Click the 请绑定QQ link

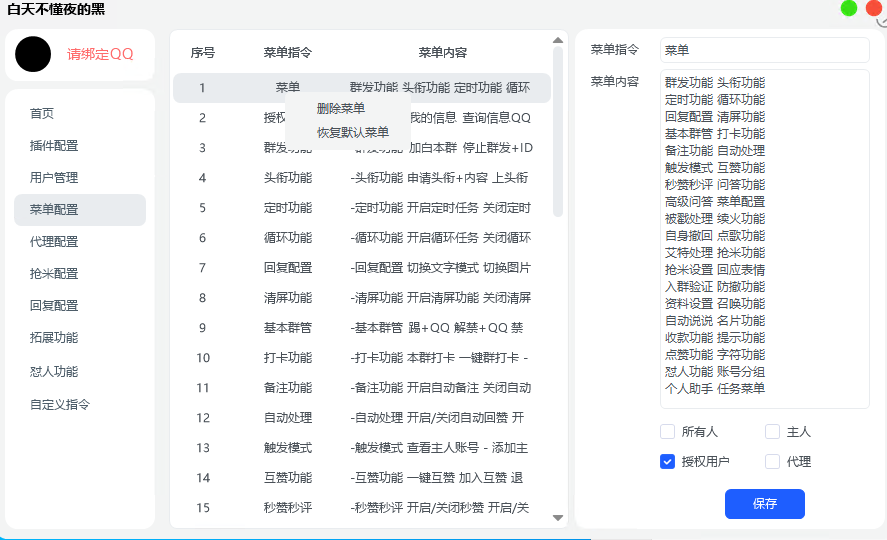pos(100,54)
